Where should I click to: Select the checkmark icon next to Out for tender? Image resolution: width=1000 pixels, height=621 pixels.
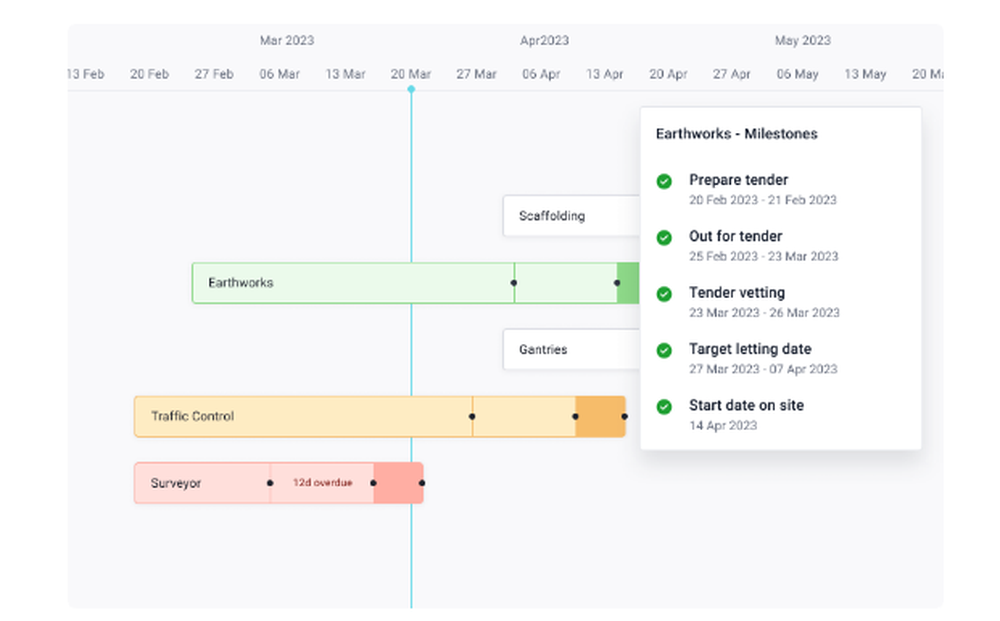[663, 238]
